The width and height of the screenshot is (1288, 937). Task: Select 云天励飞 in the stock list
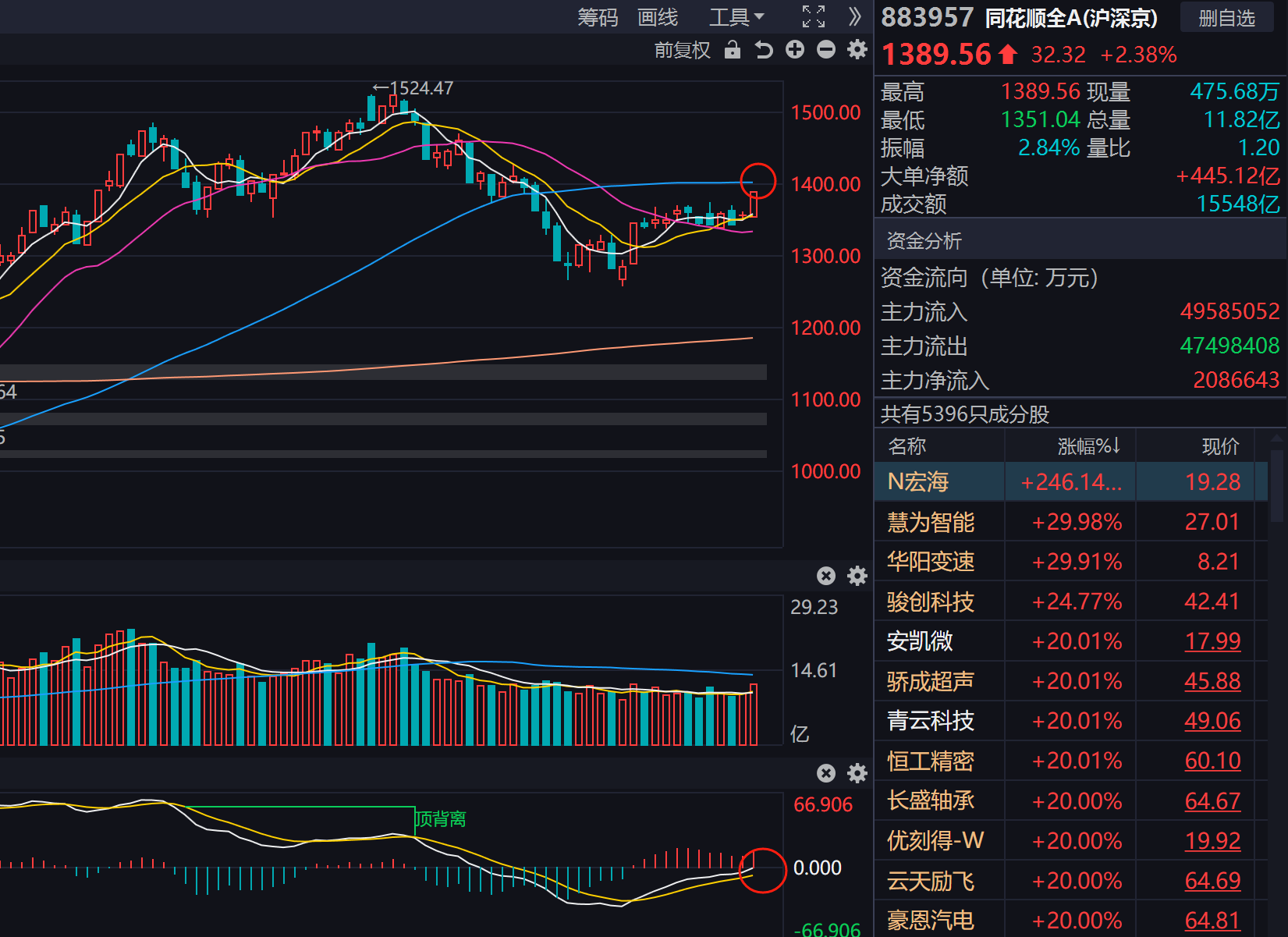tap(931, 881)
